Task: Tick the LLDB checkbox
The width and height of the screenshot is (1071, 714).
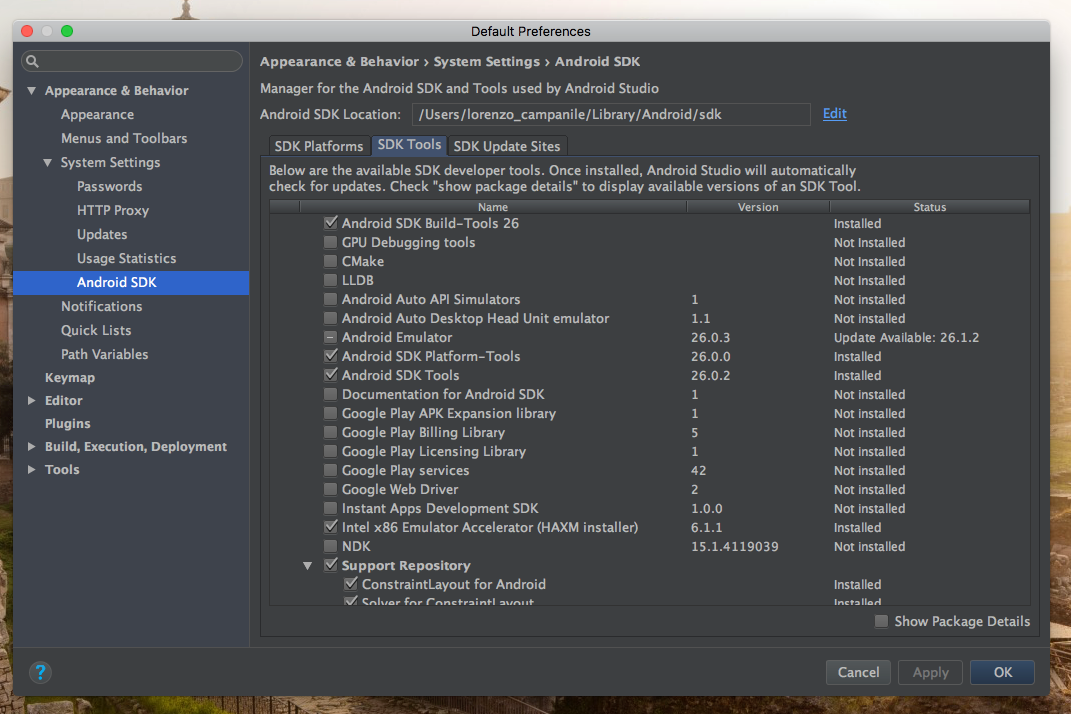Action: click(331, 280)
